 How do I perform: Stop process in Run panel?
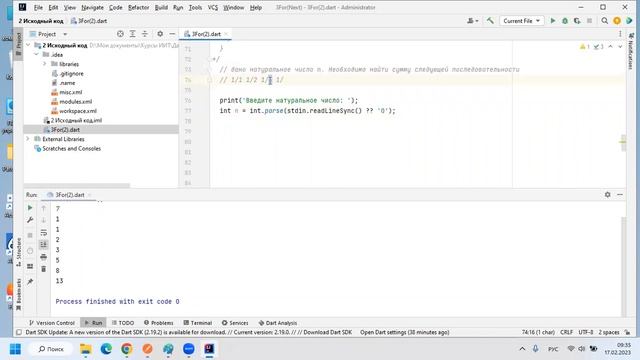pos(30,236)
